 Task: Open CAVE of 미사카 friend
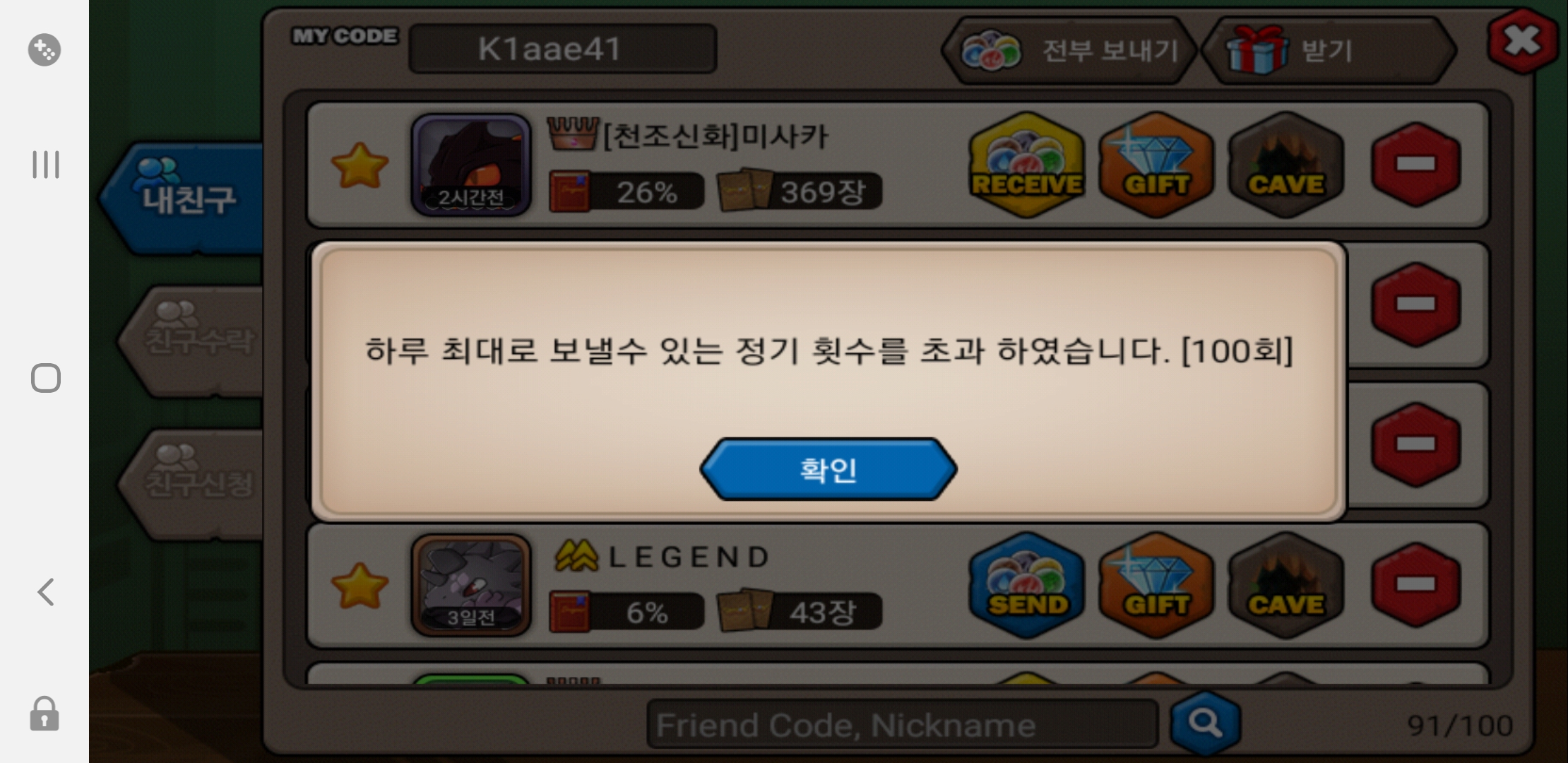tap(1285, 165)
